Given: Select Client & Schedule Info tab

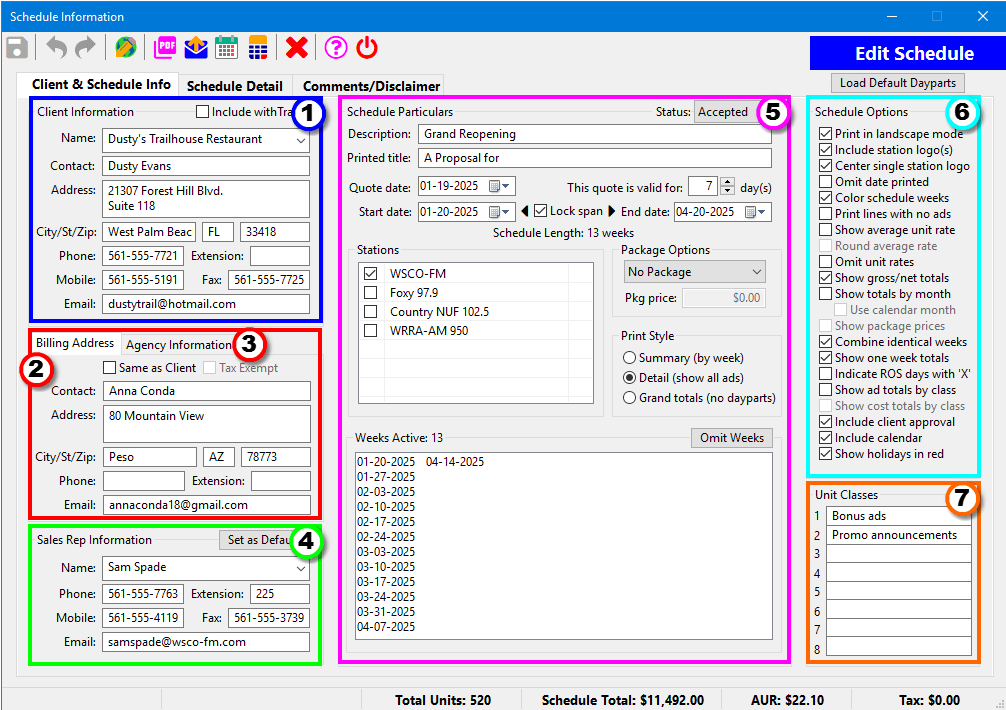Looking at the screenshot, I should [101, 85].
